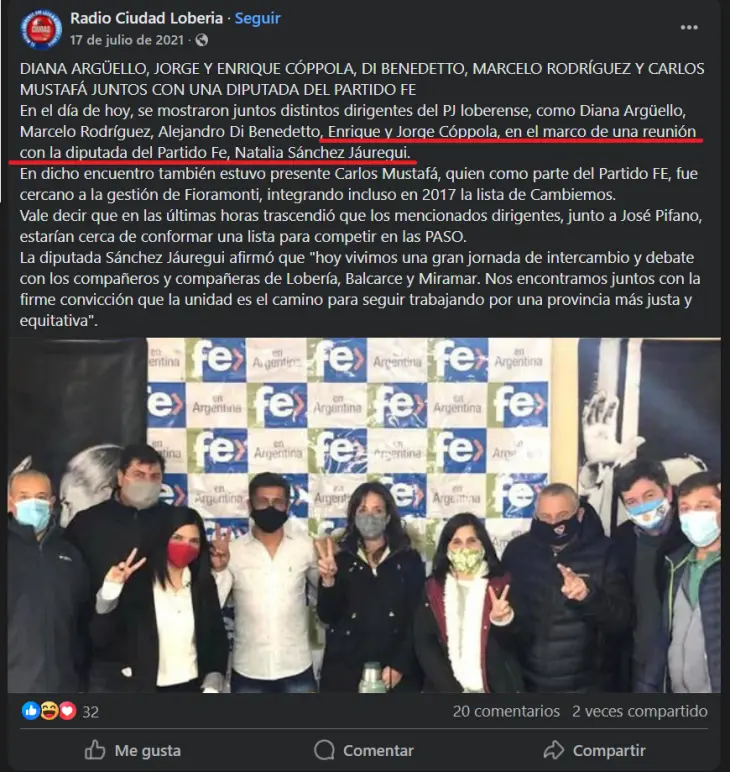Show who reacted via the 32 count
Image resolution: width=730 pixels, height=772 pixels.
click(x=91, y=712)
